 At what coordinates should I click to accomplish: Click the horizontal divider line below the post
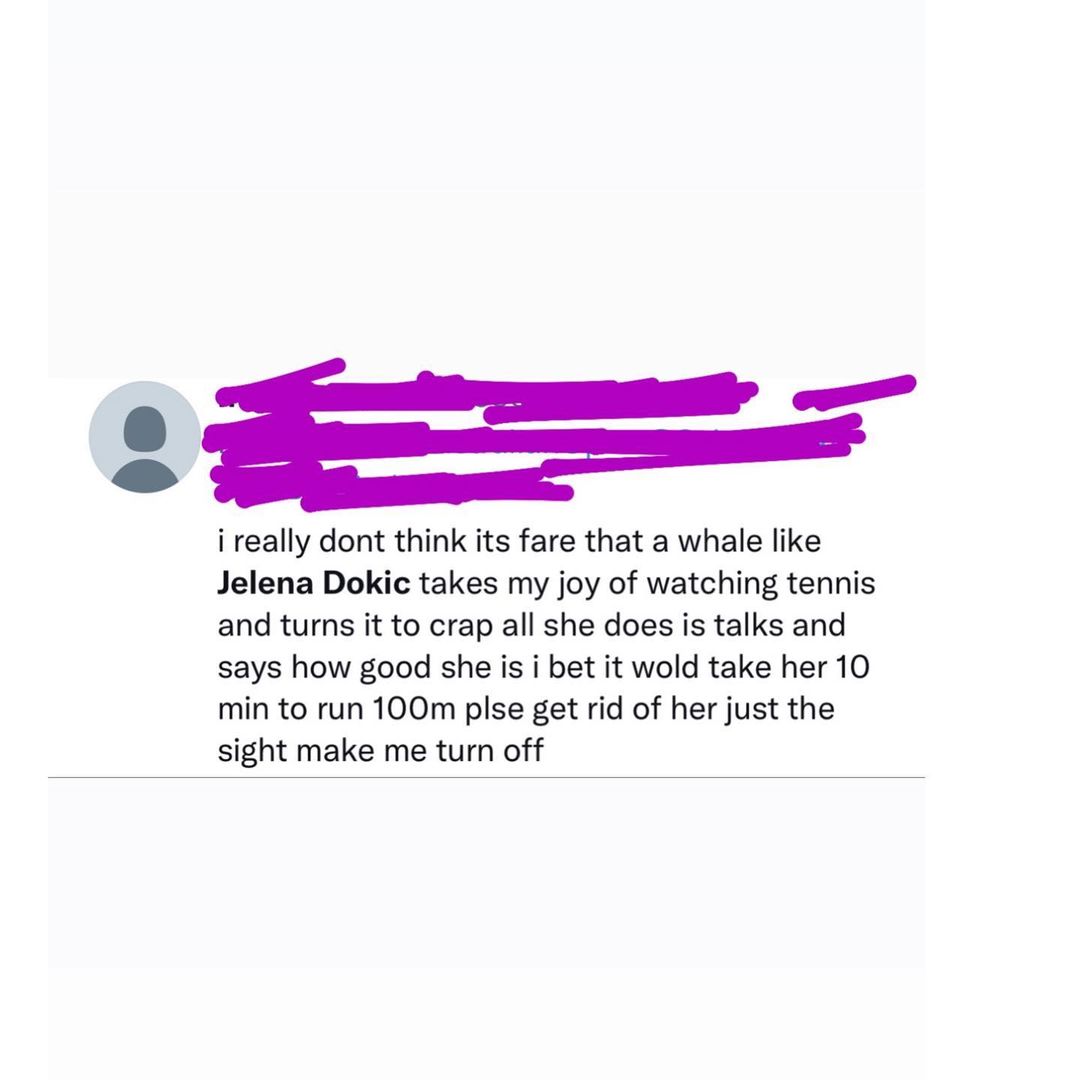point(486,777)
